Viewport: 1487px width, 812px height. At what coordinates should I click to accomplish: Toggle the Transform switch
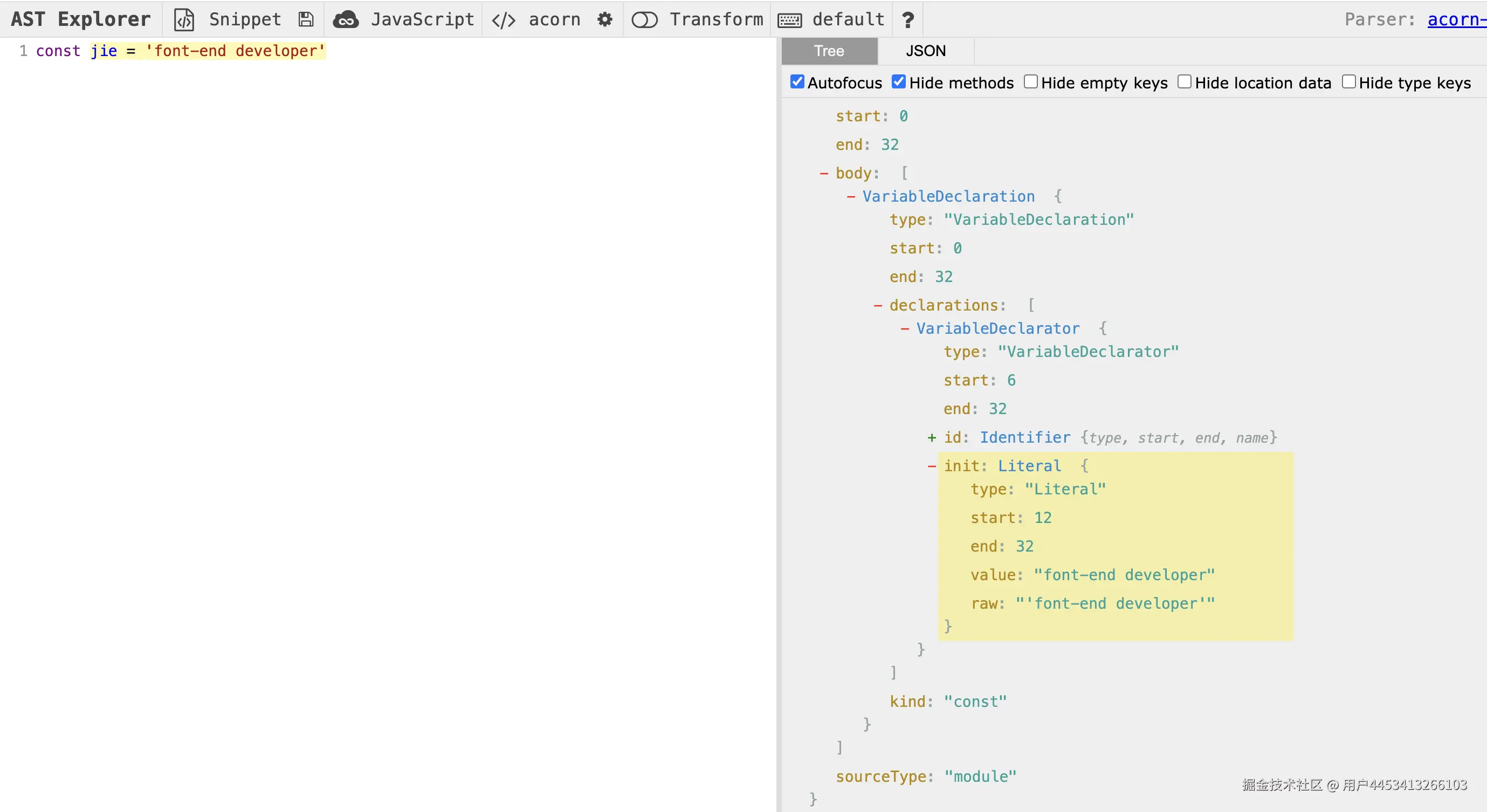pyautogui.click(x=644, y=20)
